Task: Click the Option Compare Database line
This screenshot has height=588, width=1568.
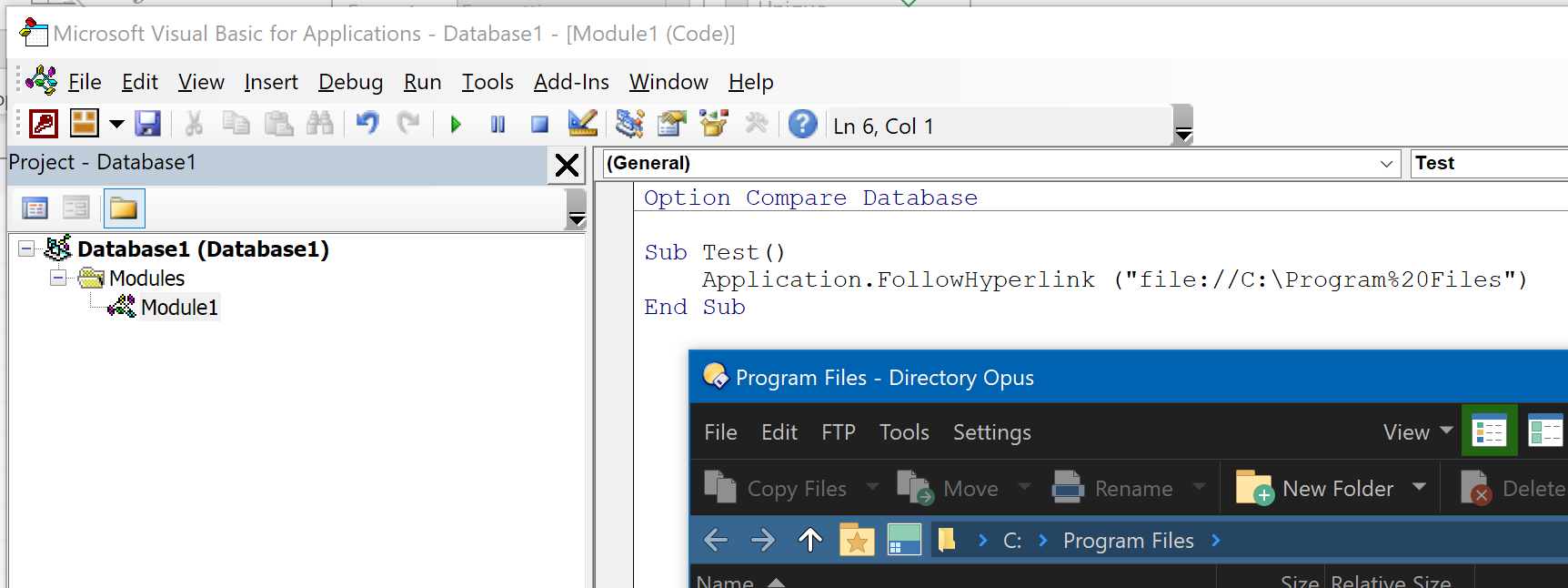Action: (x=810, y=198)
